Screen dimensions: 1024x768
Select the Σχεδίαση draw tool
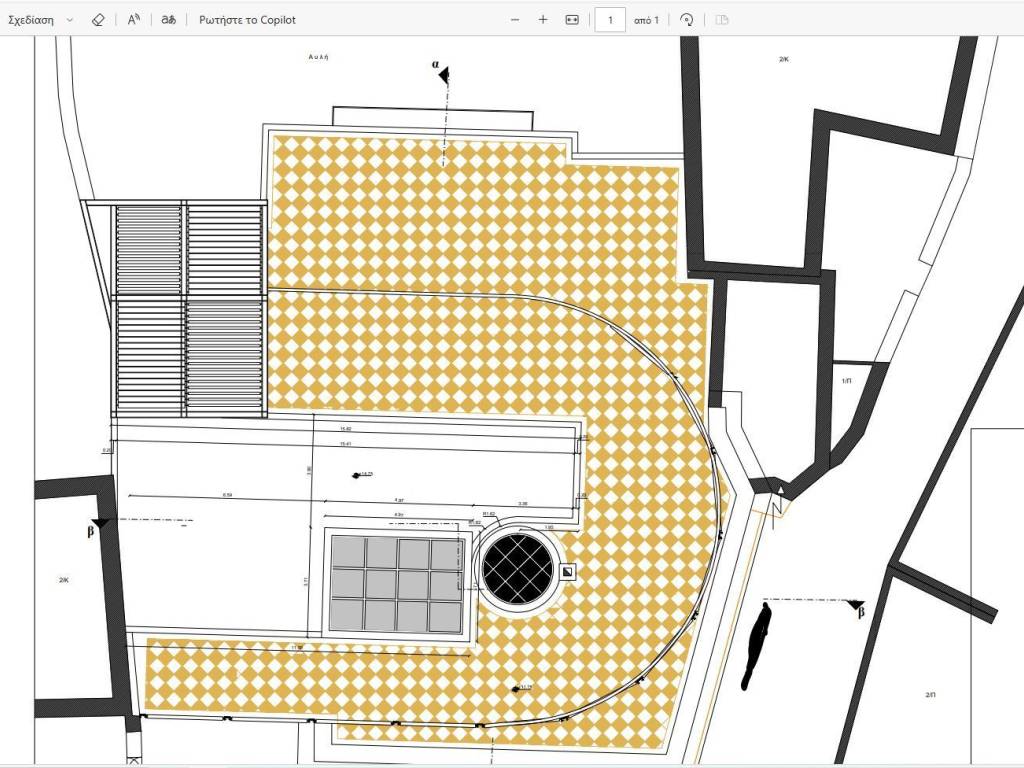tap(31, 19)
